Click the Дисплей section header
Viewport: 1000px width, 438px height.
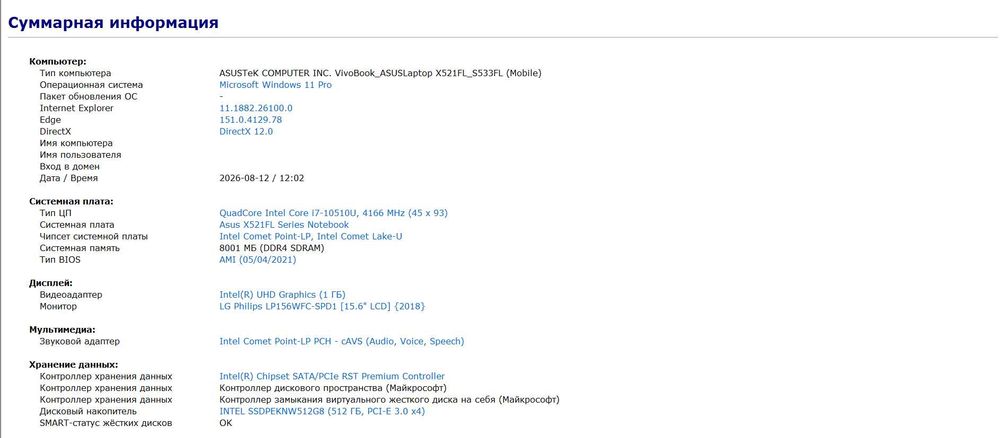pyautogui.click(x=51, y=282)
